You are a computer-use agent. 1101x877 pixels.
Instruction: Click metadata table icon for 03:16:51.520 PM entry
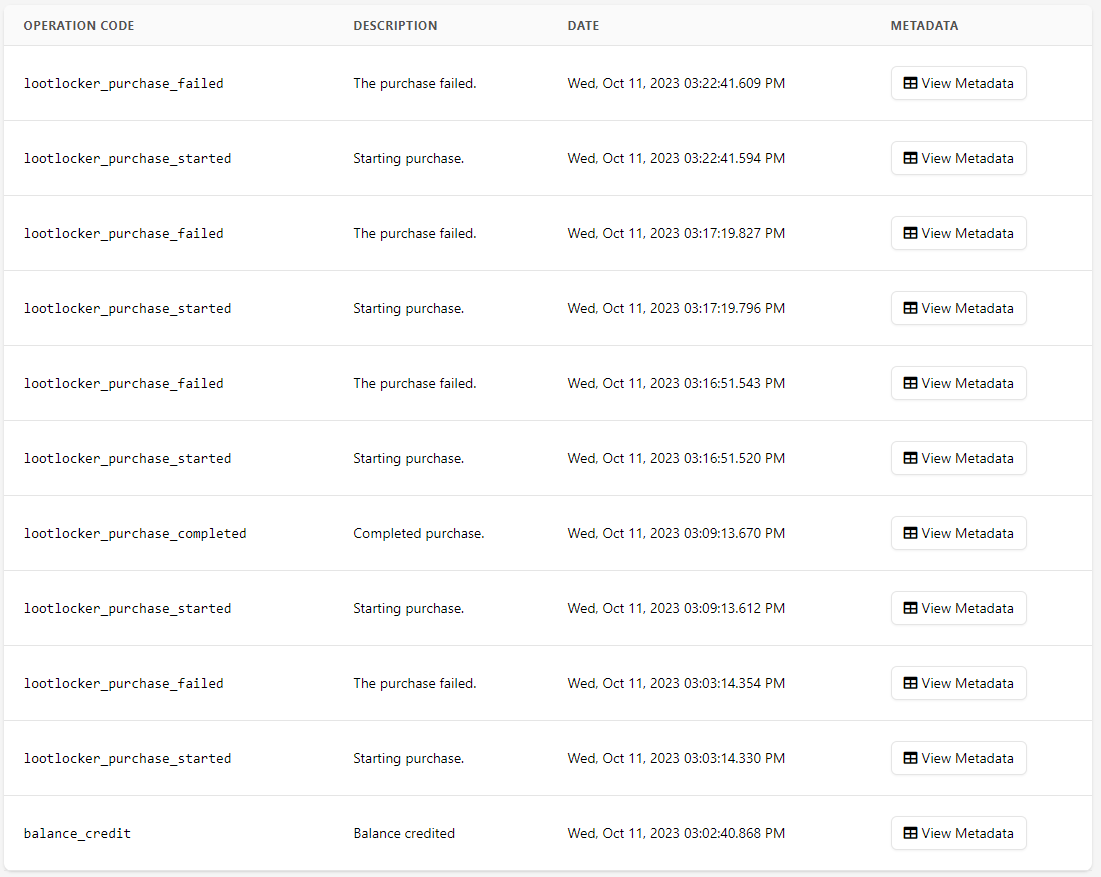pyautogui.click(x=910, y=458)
